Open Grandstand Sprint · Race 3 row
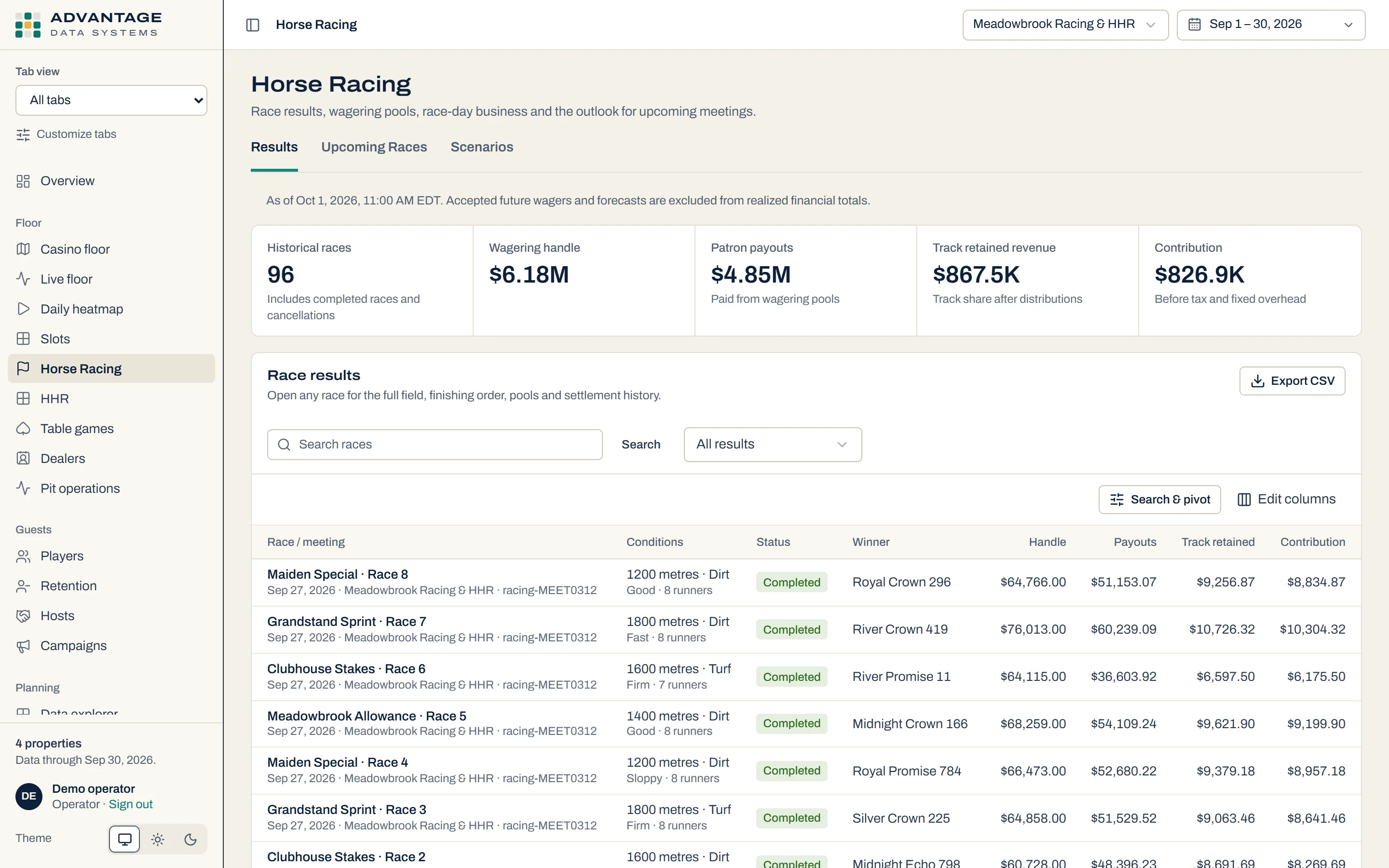Screen dimensions: 1389x868 pos(806,818)
